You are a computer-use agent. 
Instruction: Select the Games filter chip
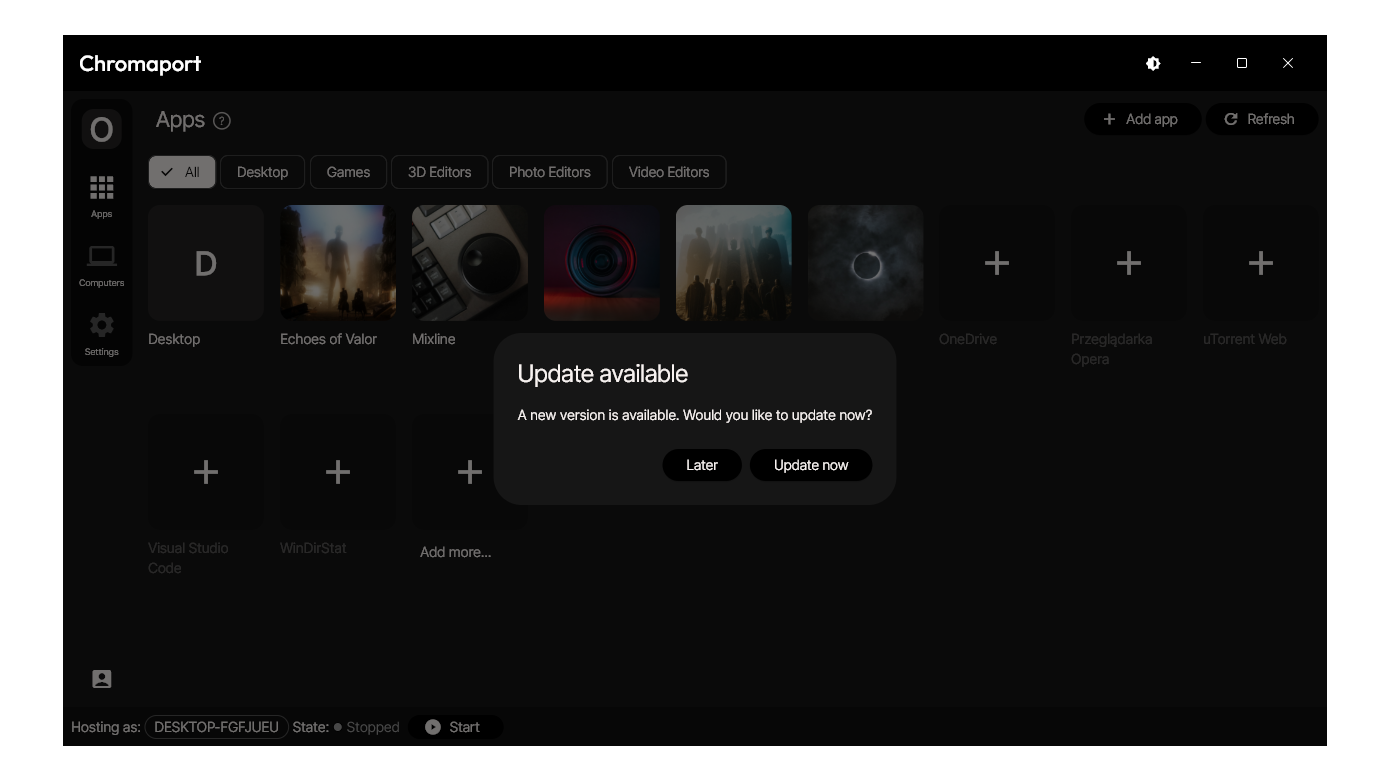coord(348,172)
